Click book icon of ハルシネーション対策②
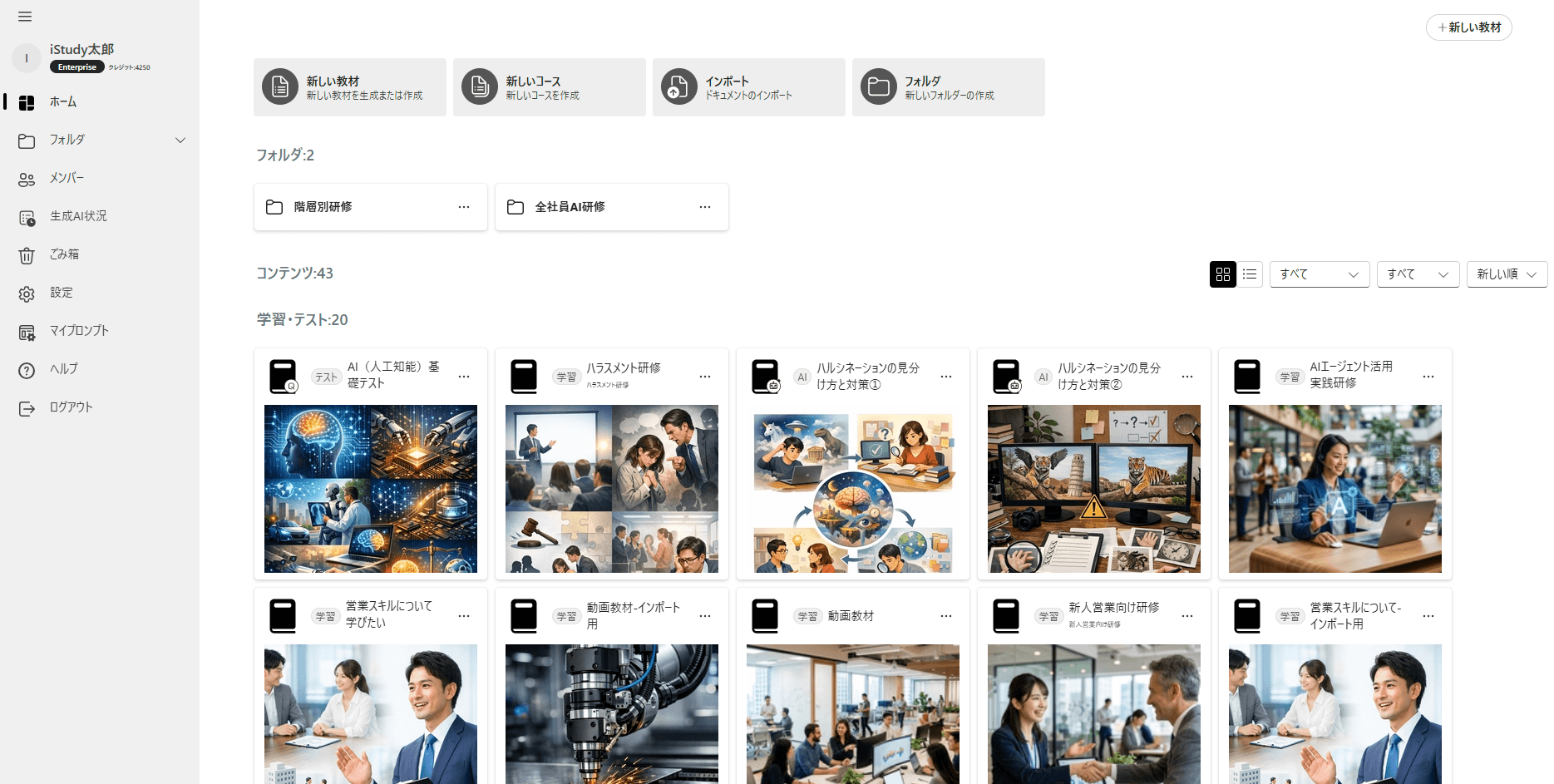 pos(1006,377)
